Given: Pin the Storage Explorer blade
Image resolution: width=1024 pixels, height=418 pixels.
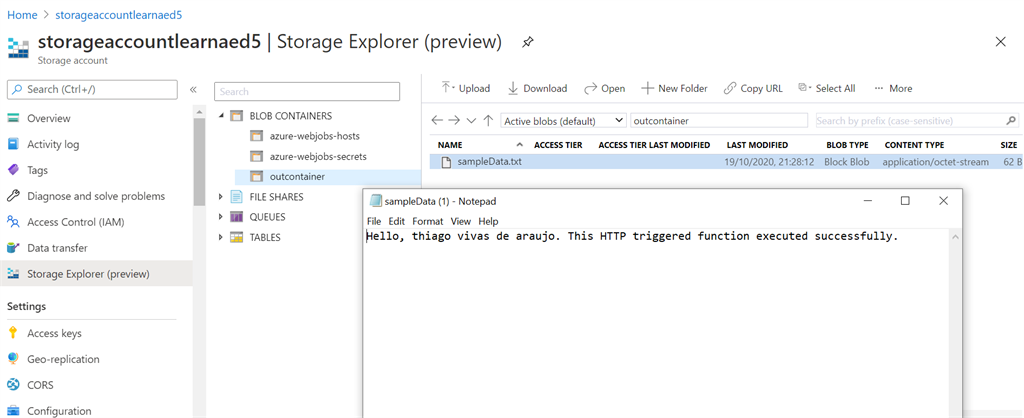Looking at the screenshot, I should 528,42.
